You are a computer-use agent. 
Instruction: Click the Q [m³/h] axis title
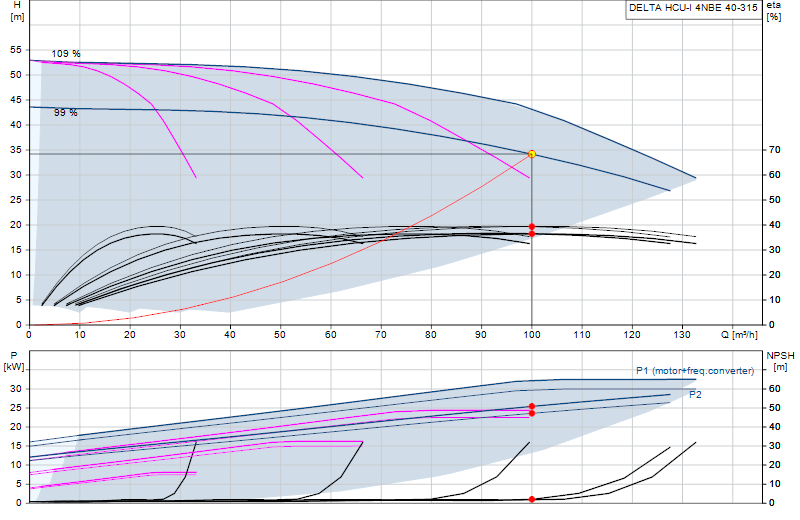click(x=739, y=335)
